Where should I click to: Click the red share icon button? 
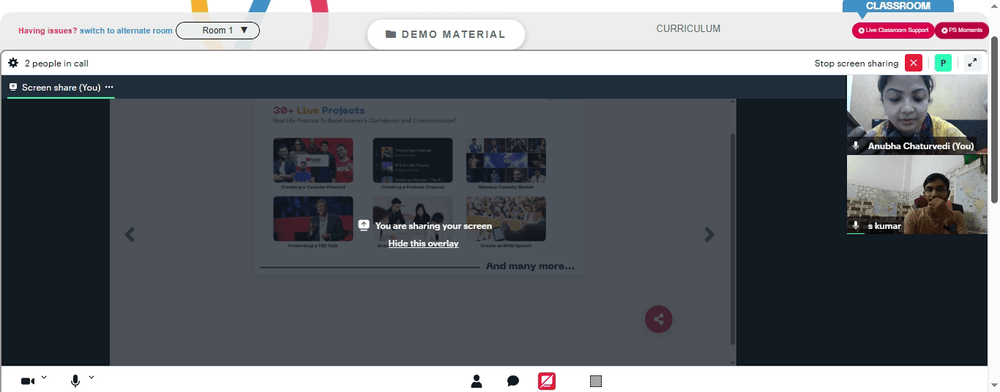pos(658,319)
